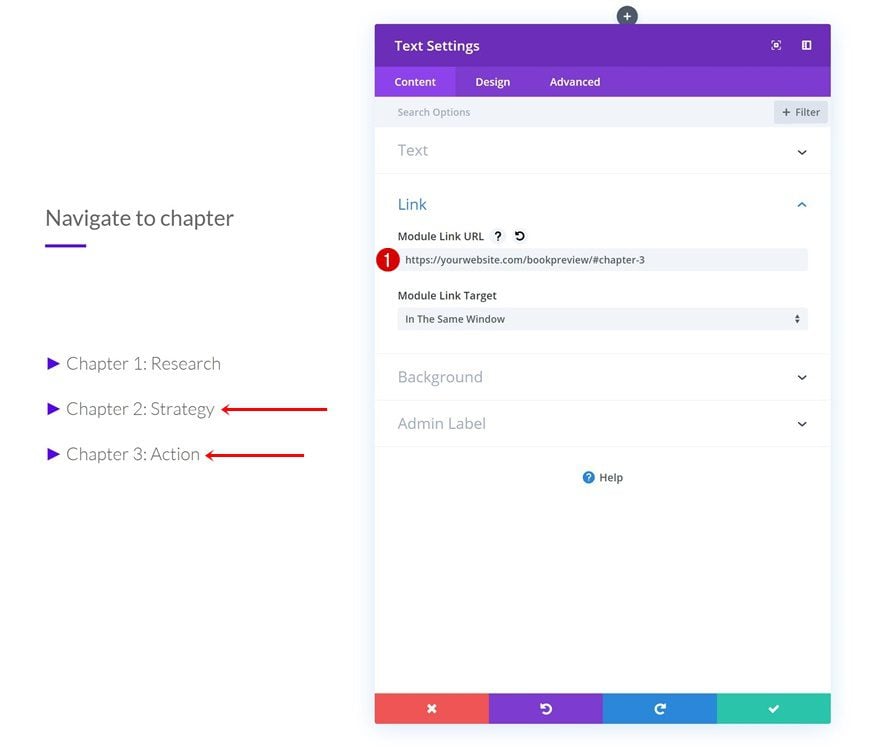
Task: Expand modal to fullscreen icon
Action: (x=776, y=45)
